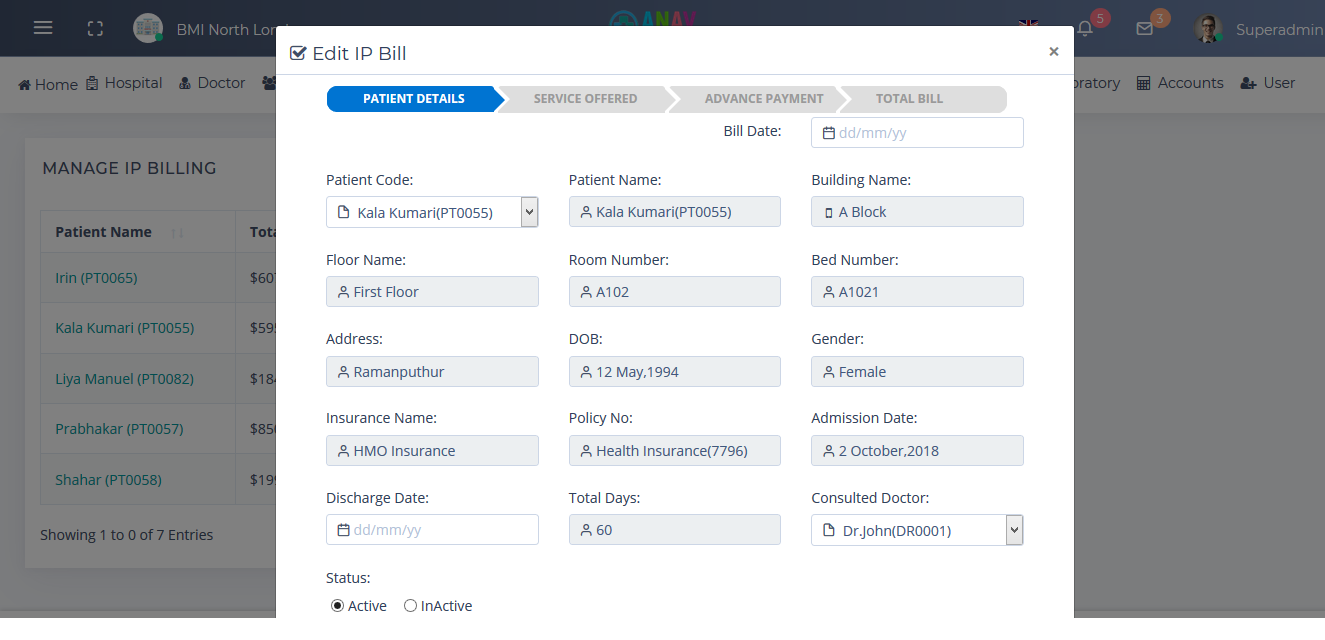Click the Showing entries text
The height and width of the screenshot is (640, 1325).
tap(127, 535)
